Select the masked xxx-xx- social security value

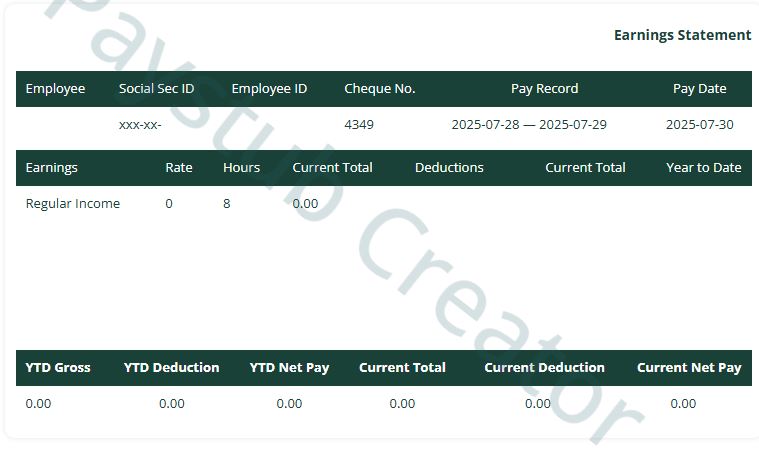tap(140, 125)
